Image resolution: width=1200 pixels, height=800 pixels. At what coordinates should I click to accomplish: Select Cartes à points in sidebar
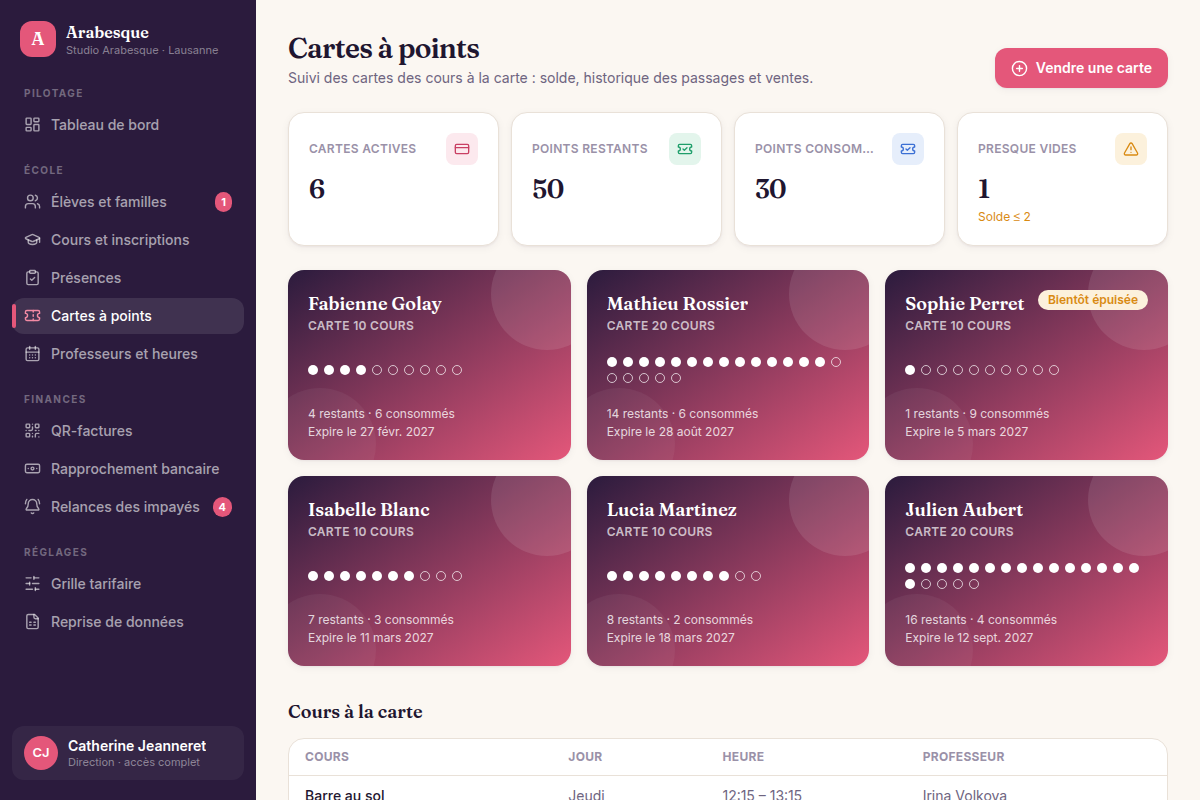(x=128, y=316)
